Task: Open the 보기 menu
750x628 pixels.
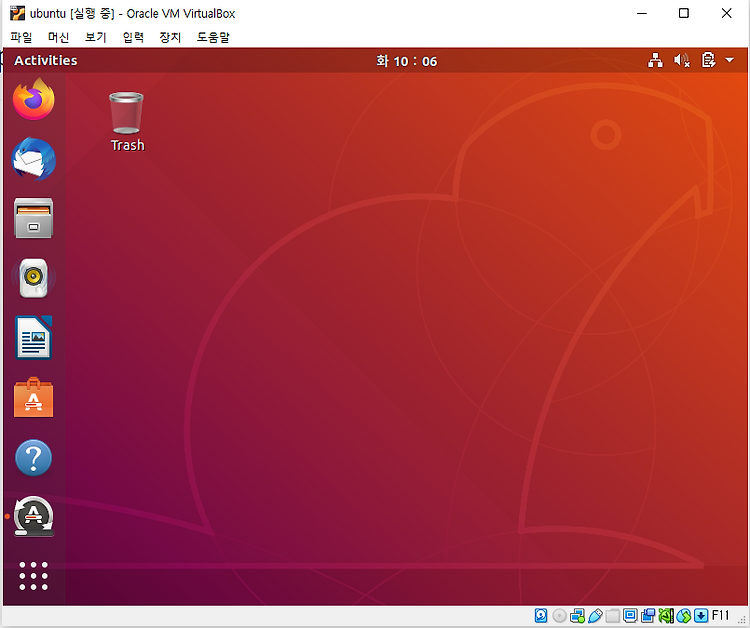Action: click(x=96, y=37)
